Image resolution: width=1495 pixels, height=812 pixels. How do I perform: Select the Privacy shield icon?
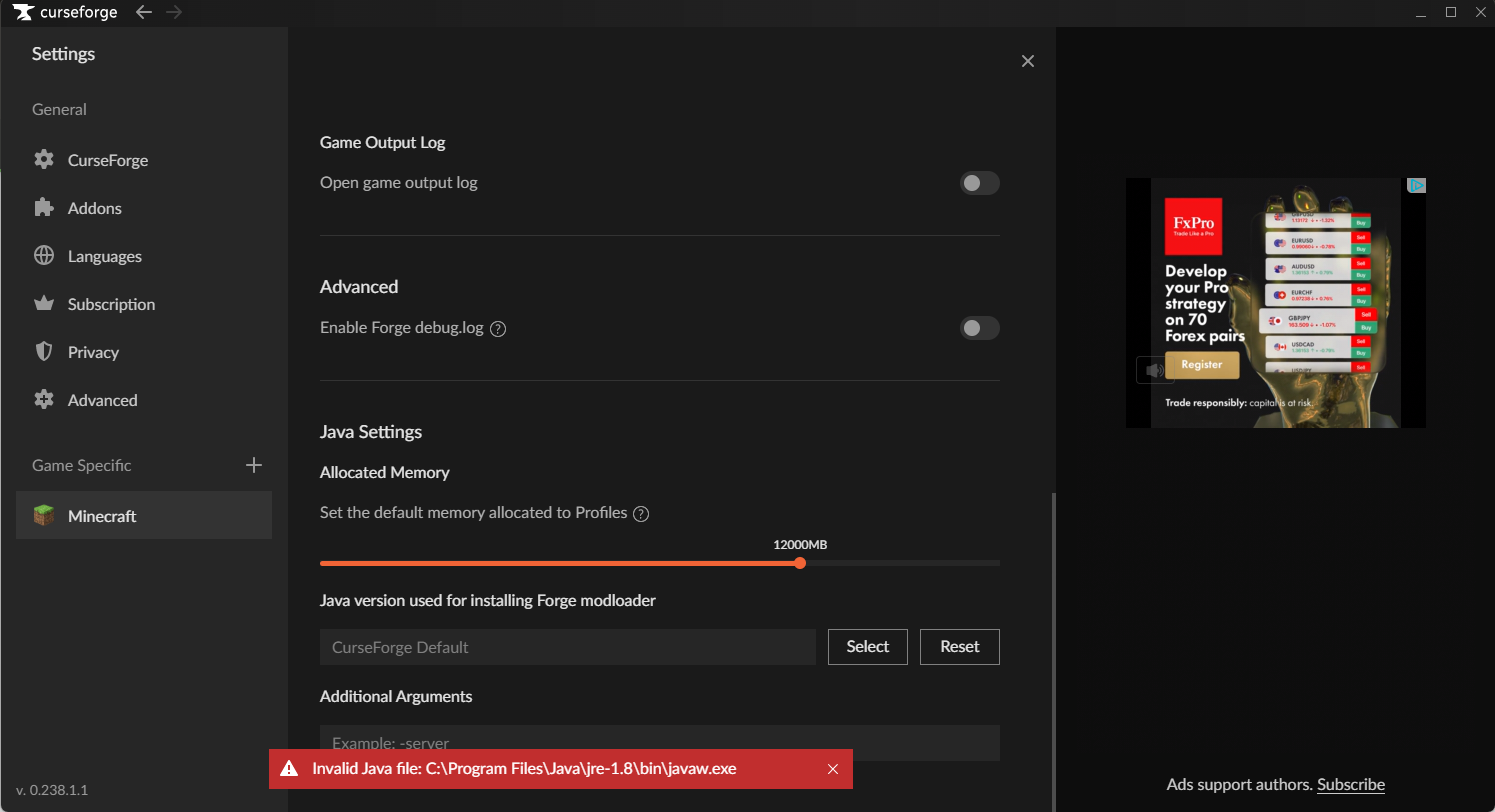tap(43, 352)
